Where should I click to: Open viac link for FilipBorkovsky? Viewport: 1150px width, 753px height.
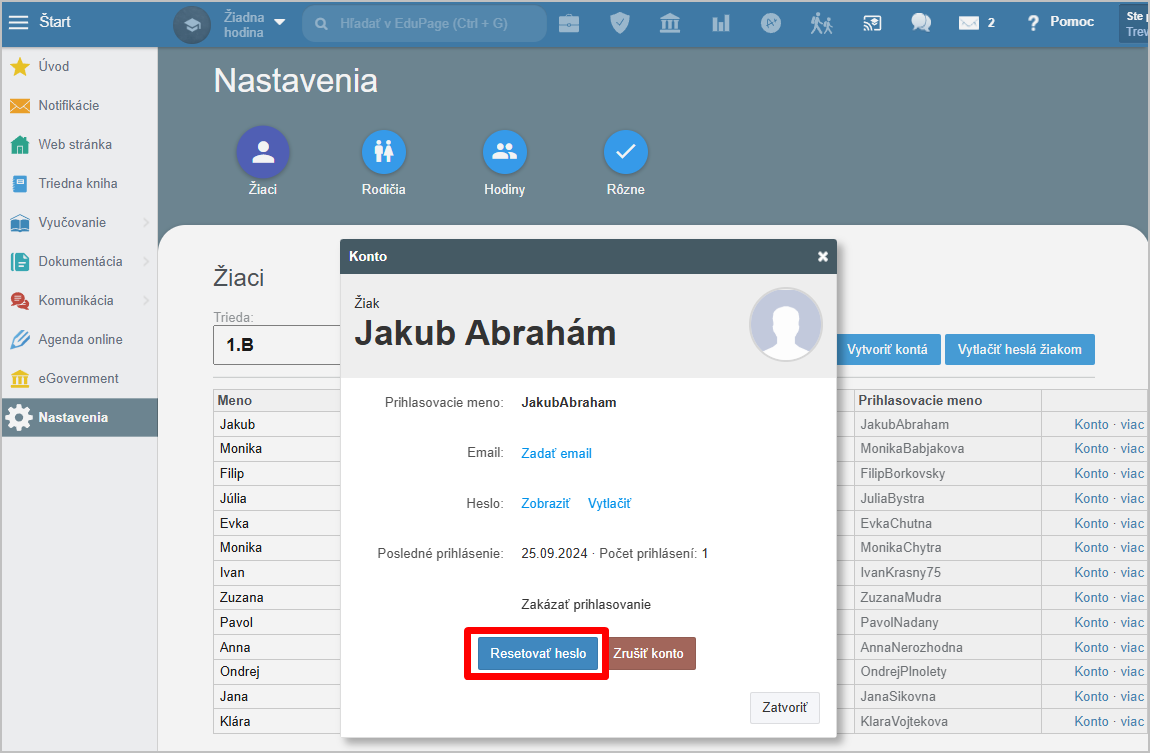pyautogui.click(x=1132, y=474)
